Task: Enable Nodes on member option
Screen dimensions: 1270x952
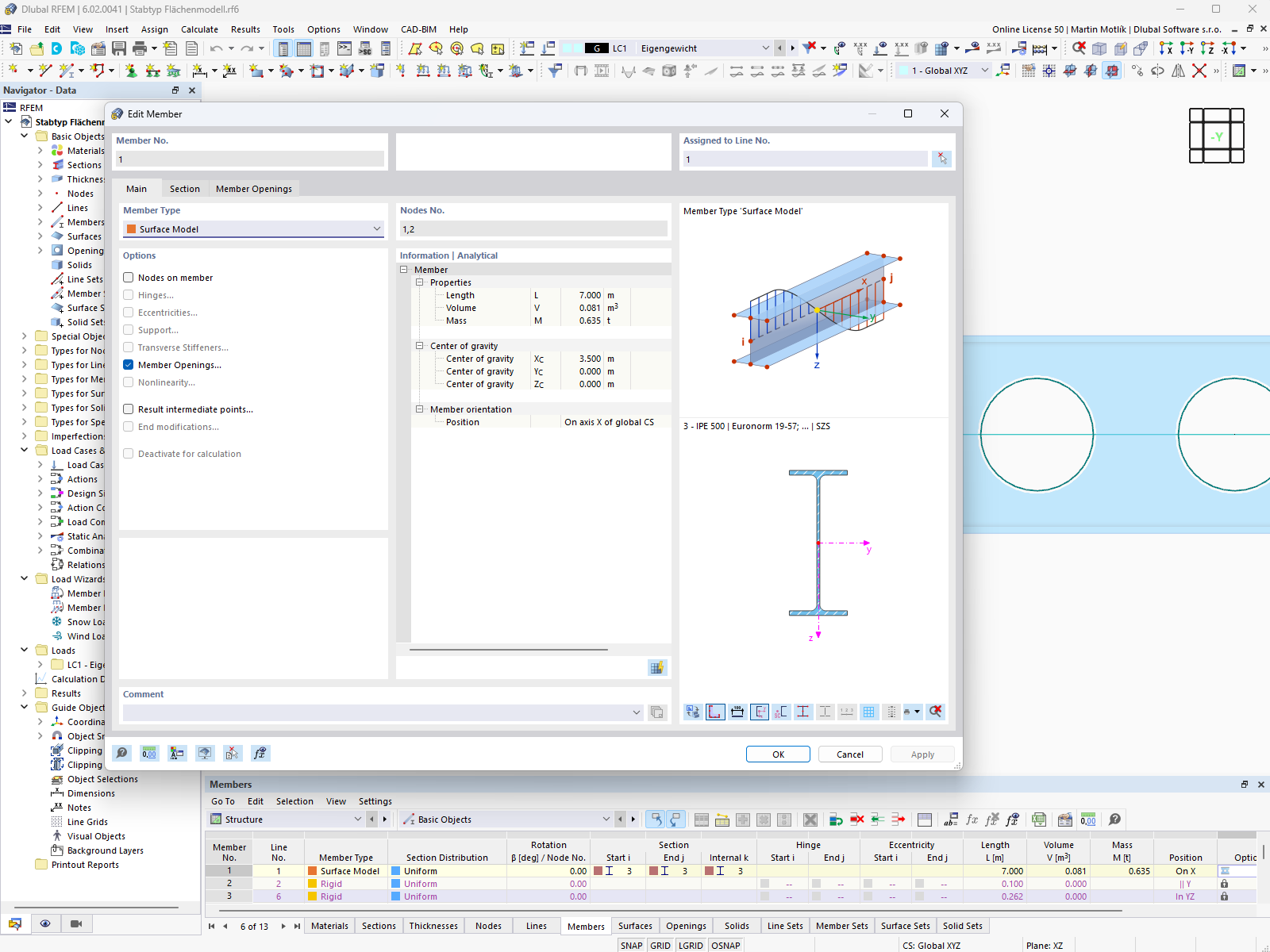Action: 128,278
